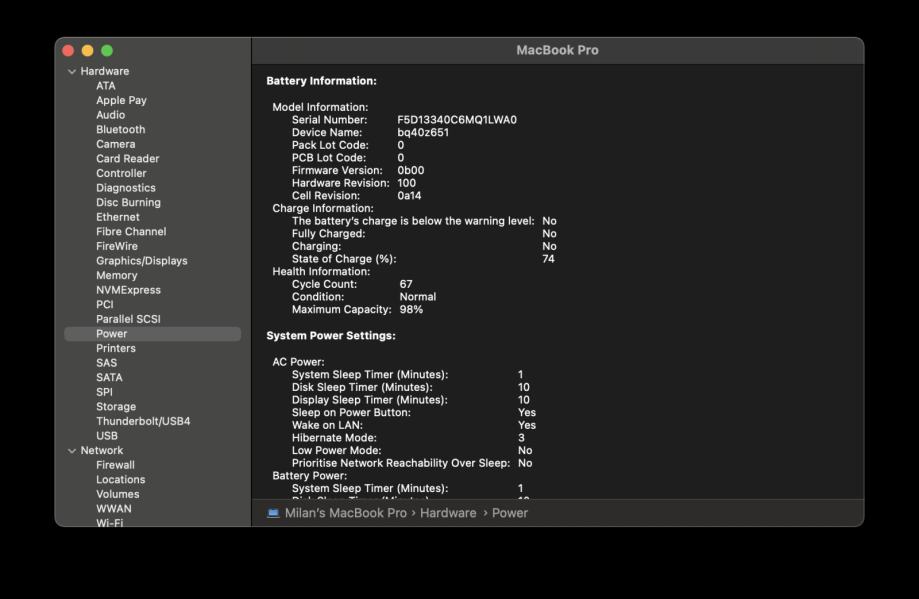Click the laptop icon in path bar
Viewport: 919px width, 599px height.
(x=273, y=513)
